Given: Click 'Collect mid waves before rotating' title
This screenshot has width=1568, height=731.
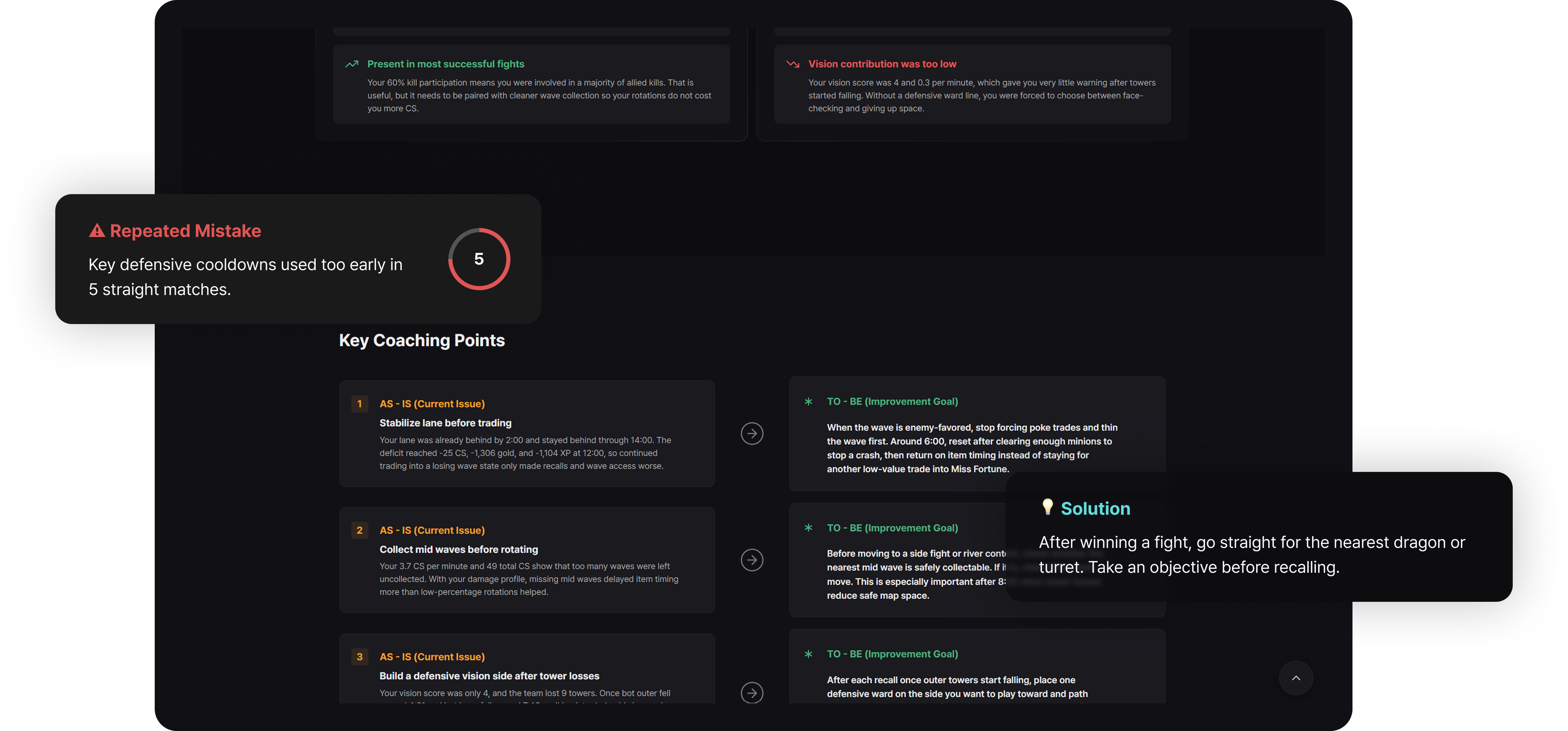Looking at the screenshot, I should 459,550.
